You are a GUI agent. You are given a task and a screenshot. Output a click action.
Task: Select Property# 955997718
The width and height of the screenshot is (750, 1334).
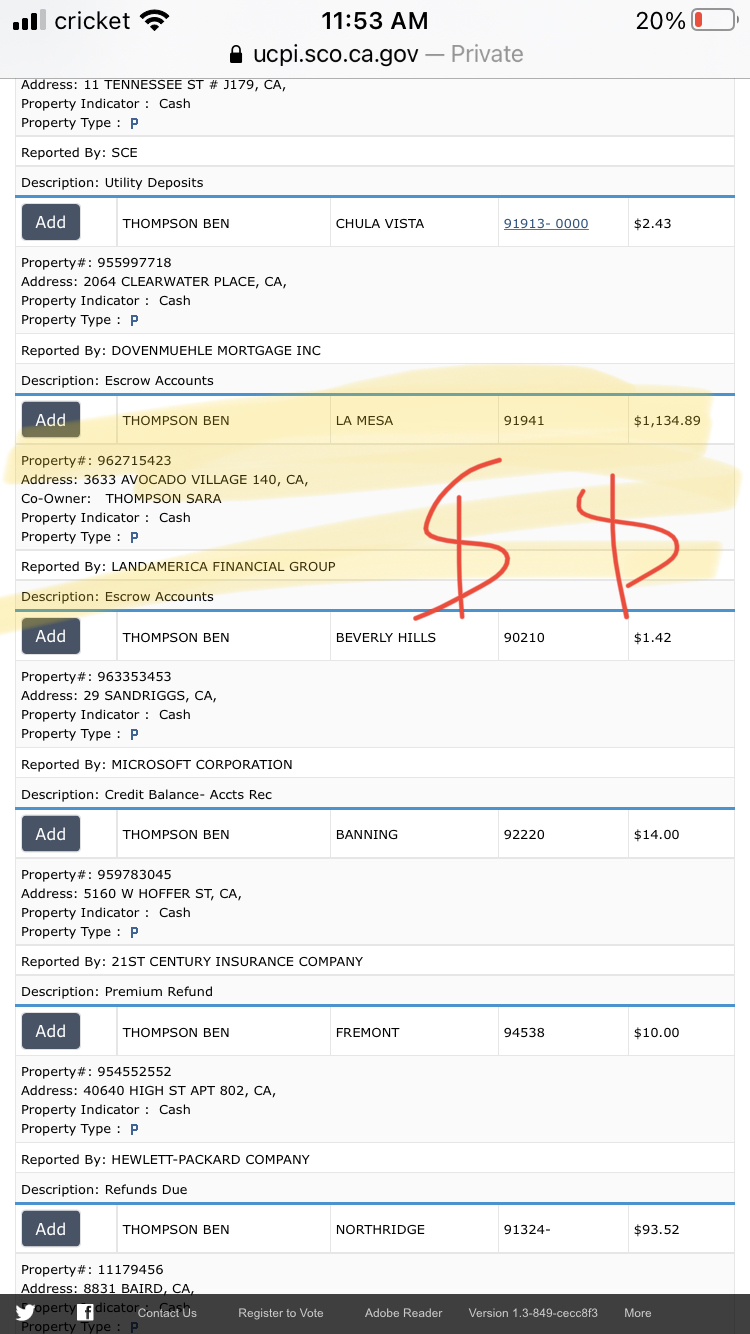(x=96, y=263)
